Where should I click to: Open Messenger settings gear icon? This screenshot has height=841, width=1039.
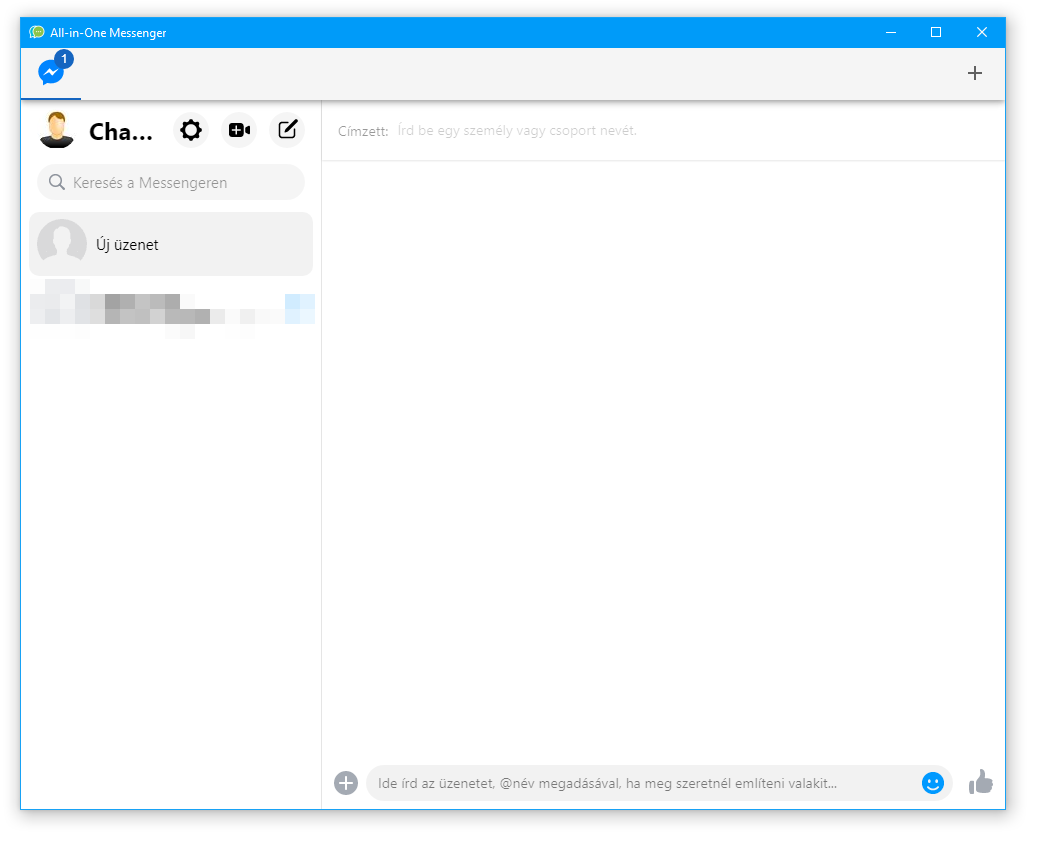(190, 130)
